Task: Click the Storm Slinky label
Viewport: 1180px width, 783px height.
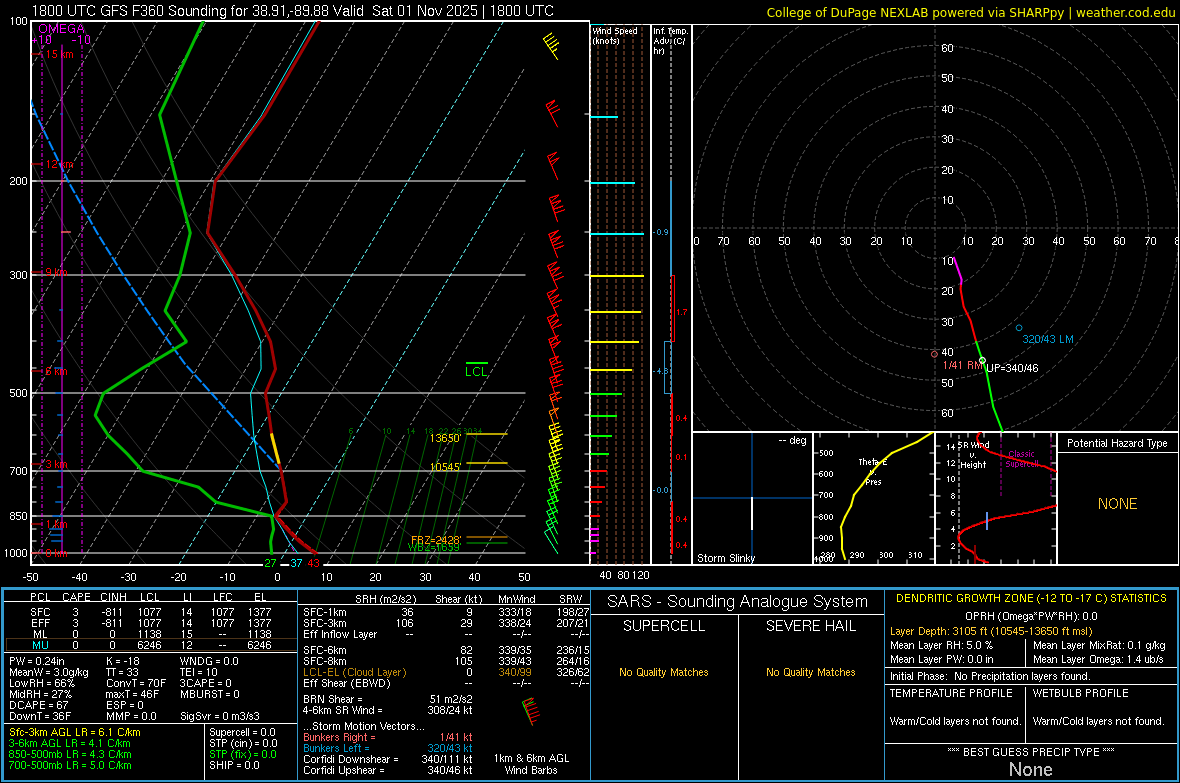Action: (x=725, y=558)
